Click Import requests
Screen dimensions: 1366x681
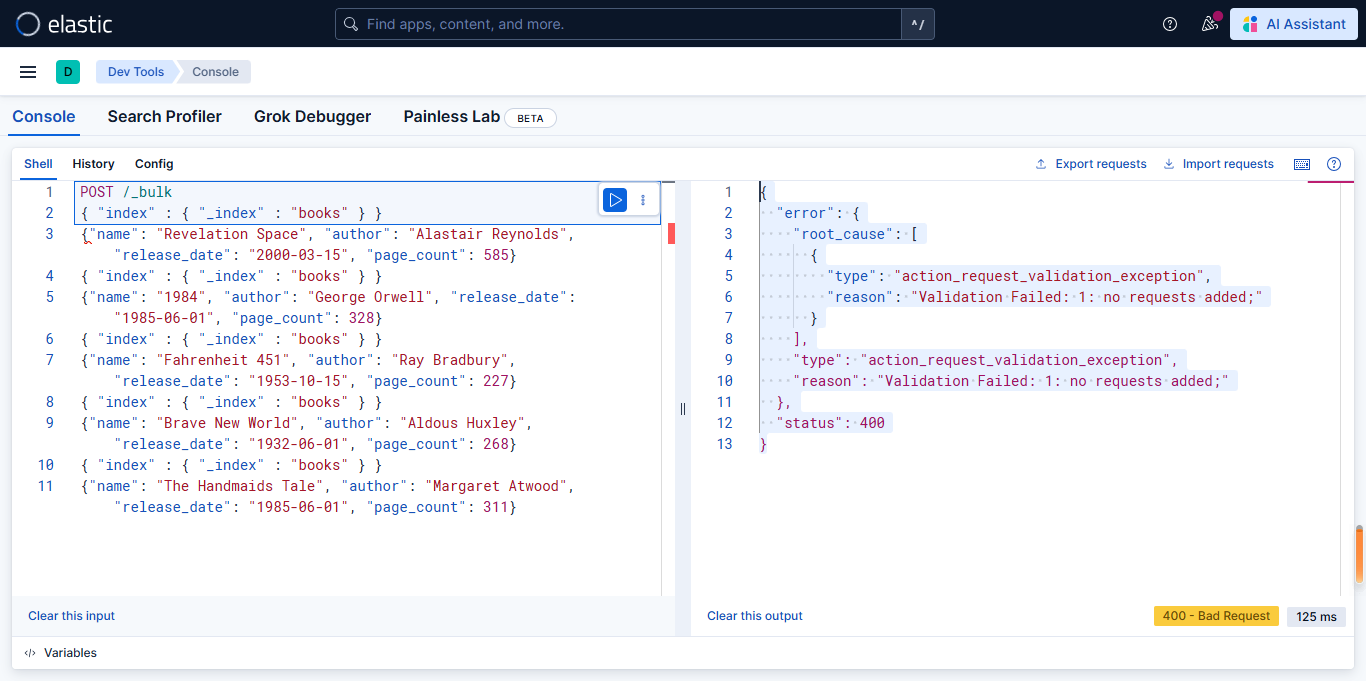pyautogui.click(x=1218, y=164)
